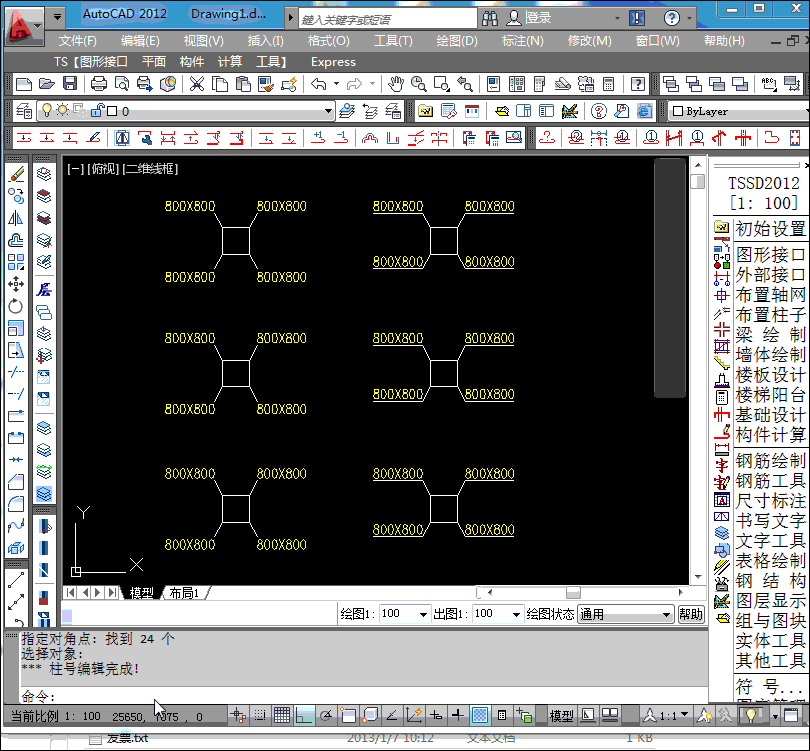Toggle layer 0 on/off light bulb
810x751 pixels.
pyautogui.click(x=47, y=110)
